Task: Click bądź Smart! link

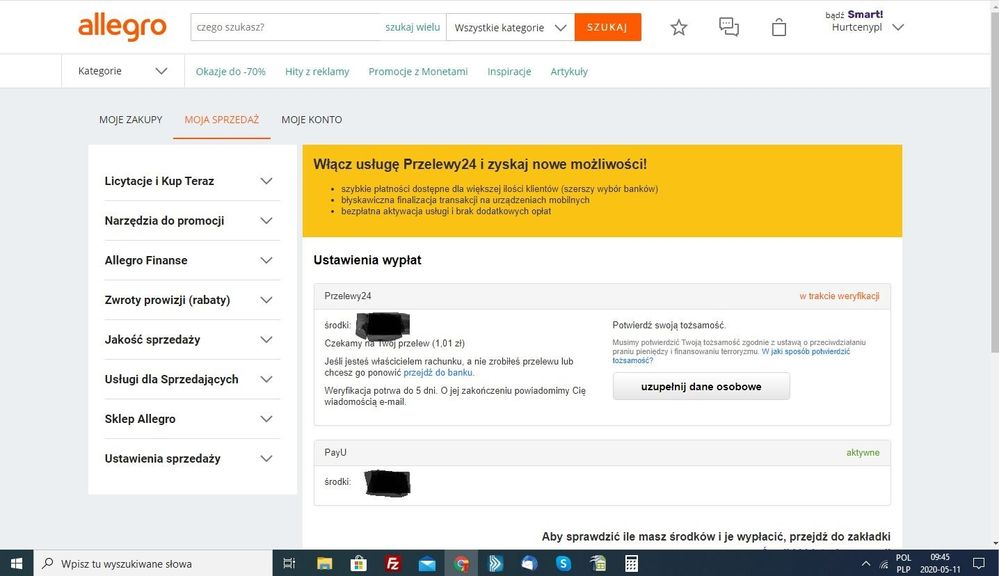Action: tap(854, 14)
